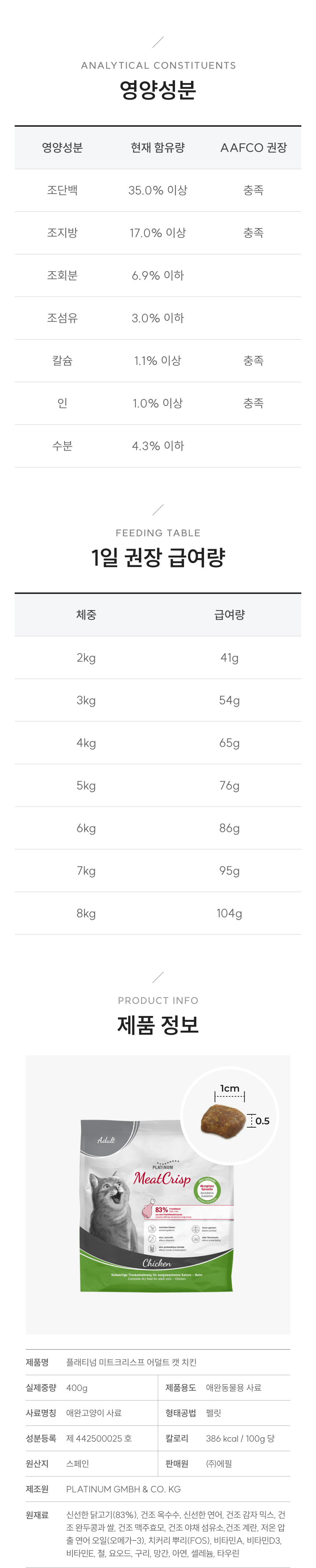
Task: Click the 1일 권장 급여량 heading
Action: 158,557
